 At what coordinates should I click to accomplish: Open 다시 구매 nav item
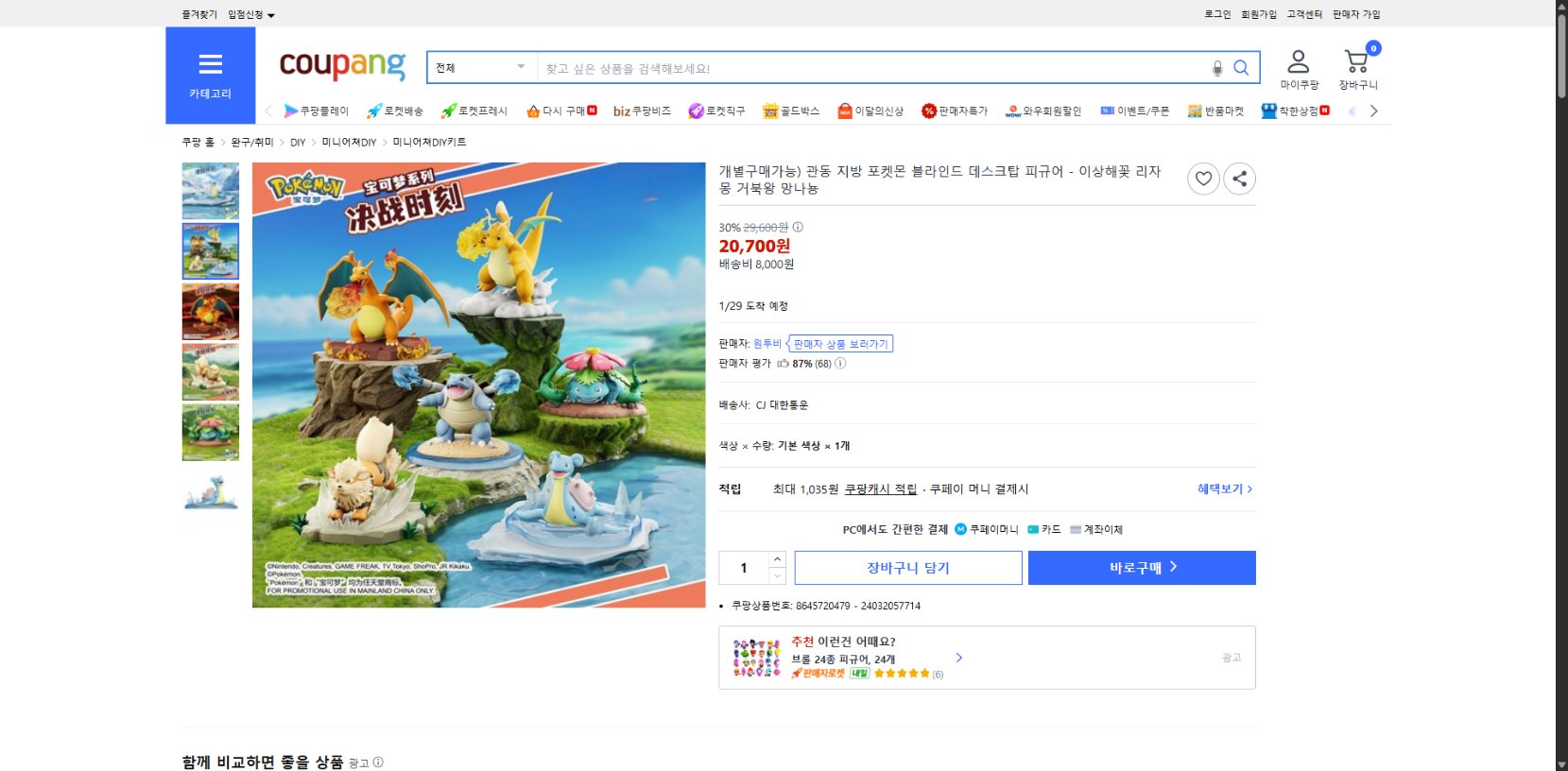tap(561, 111)
